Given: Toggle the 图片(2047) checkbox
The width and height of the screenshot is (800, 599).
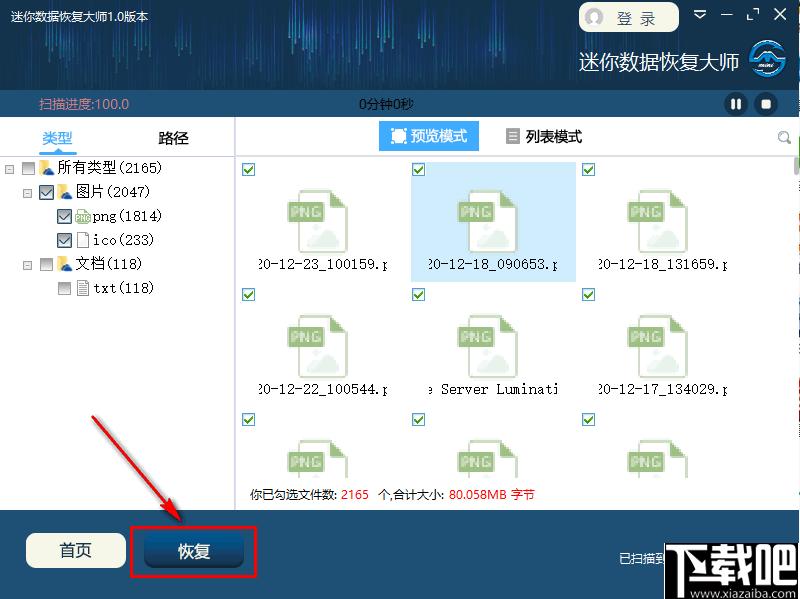Looking at the screenshot, I should pos(46,192).
